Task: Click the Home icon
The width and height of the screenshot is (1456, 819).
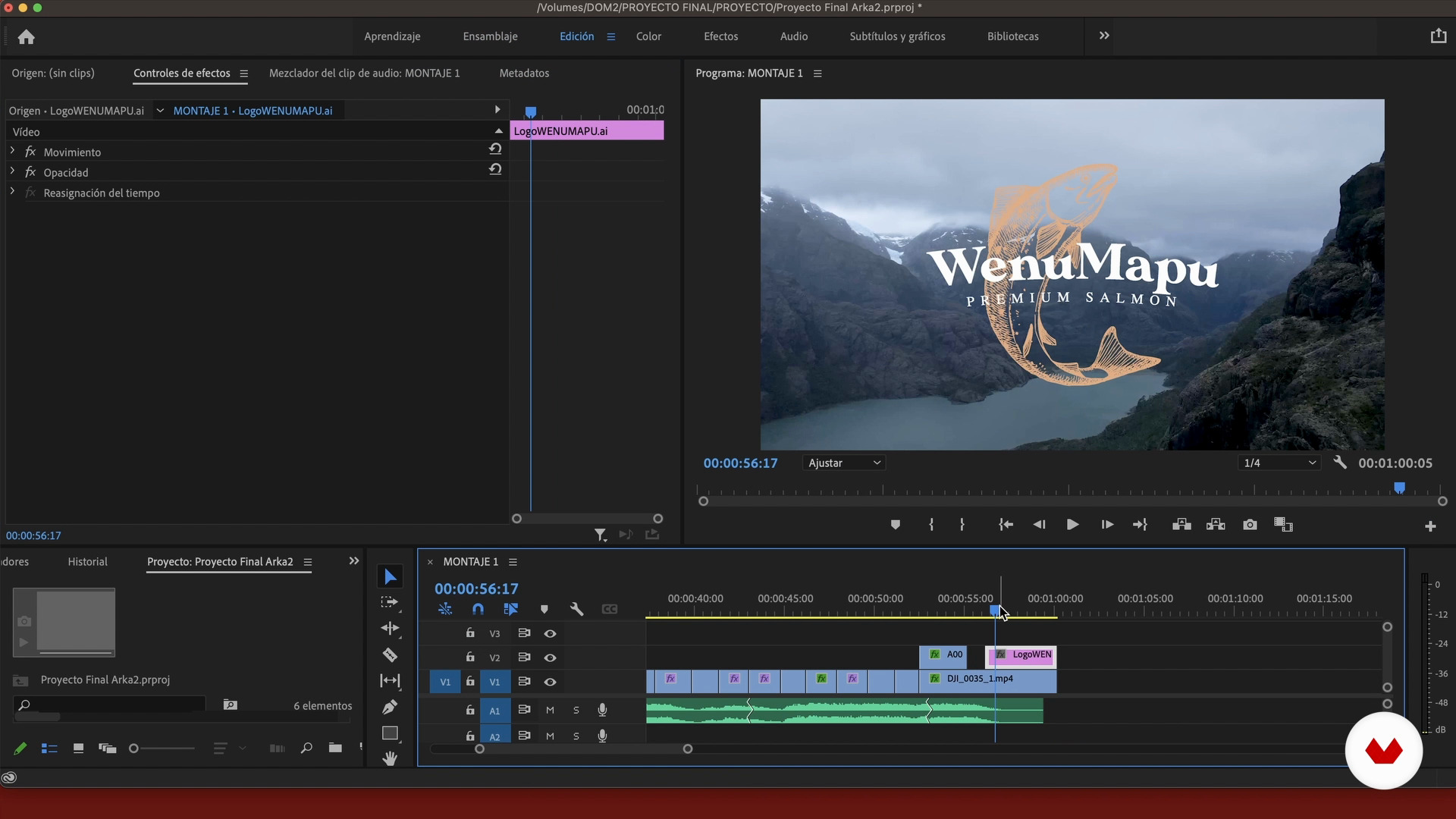Action: click(27, 36)
